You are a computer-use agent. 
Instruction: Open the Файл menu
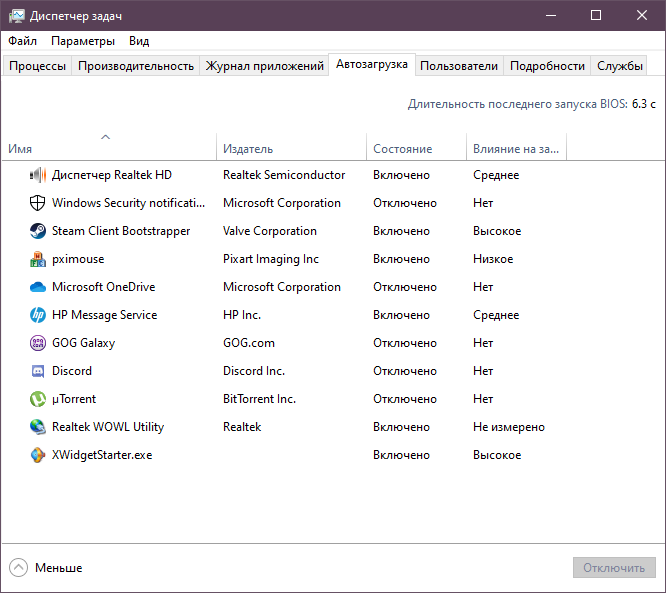click(23, 41)
